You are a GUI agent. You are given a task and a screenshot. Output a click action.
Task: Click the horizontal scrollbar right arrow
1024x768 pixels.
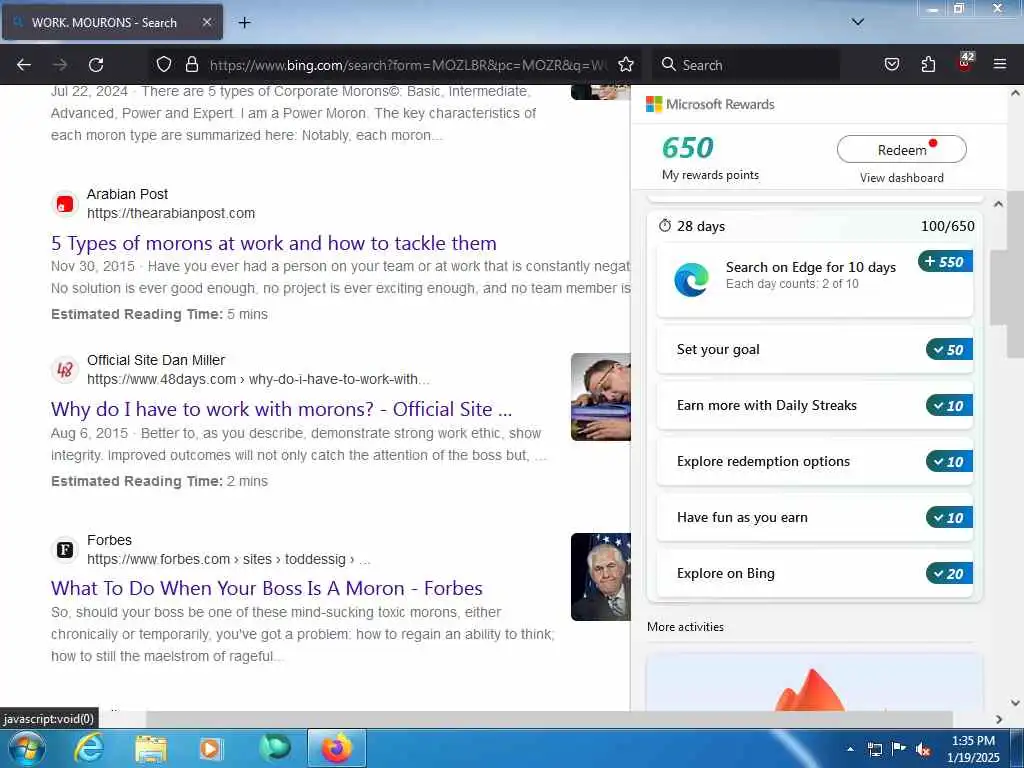pos(999,720)
